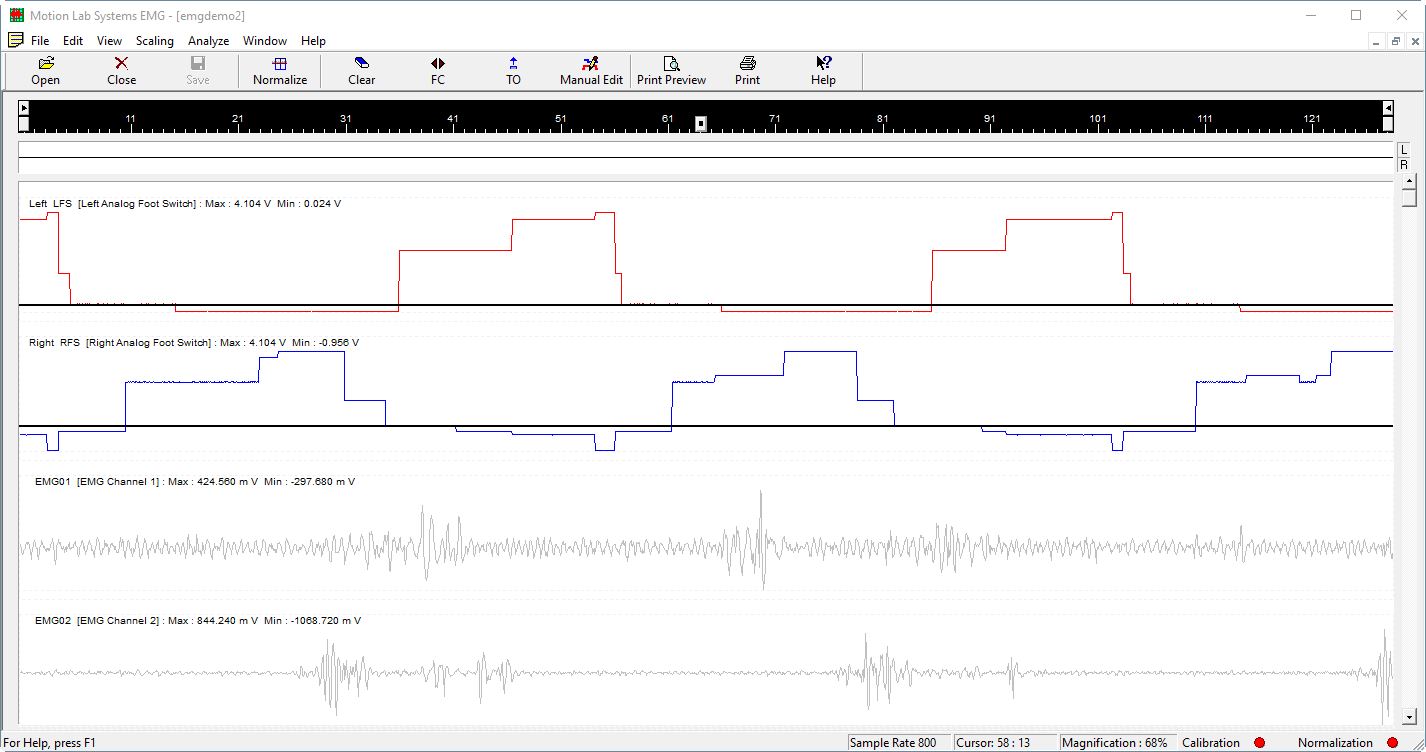Image resolution: width=1426 pixels, height=752 pixels.
Task: Open the Window menu
Action: [264, 41]
